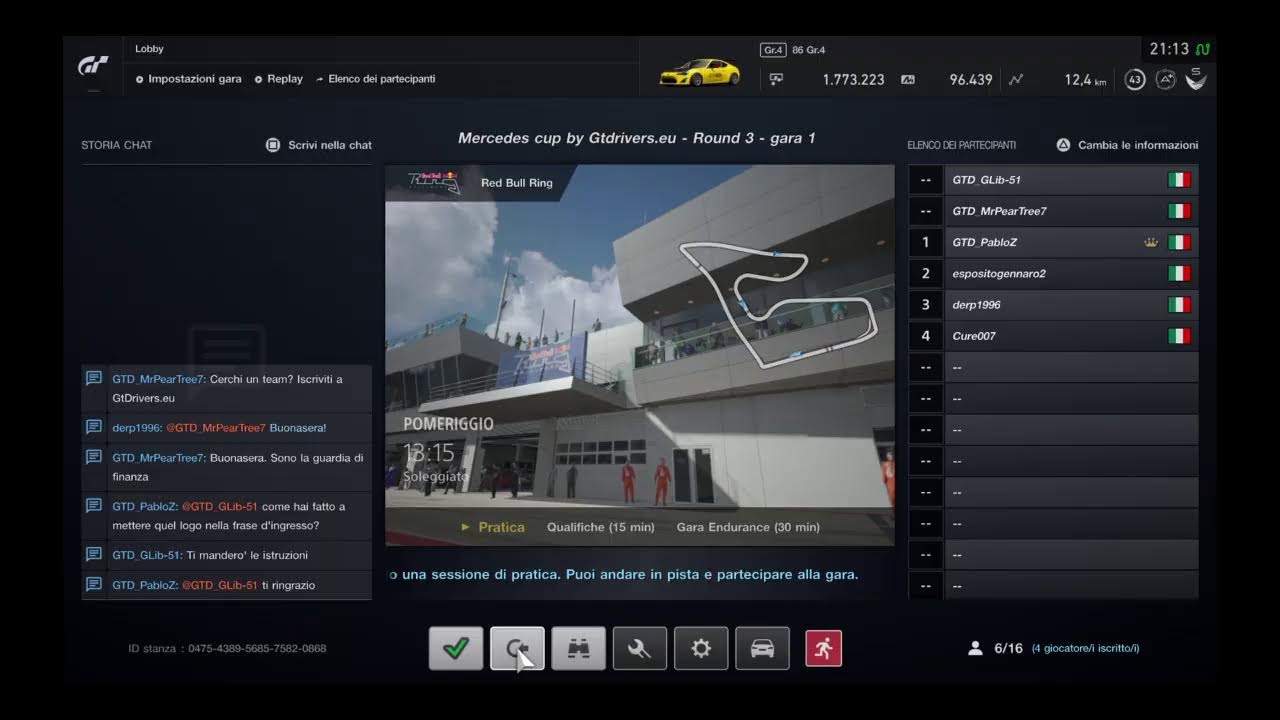The width and height of the screenshot is (1280, 720).
Task: Click the enter track icon button
Action: 517,648
